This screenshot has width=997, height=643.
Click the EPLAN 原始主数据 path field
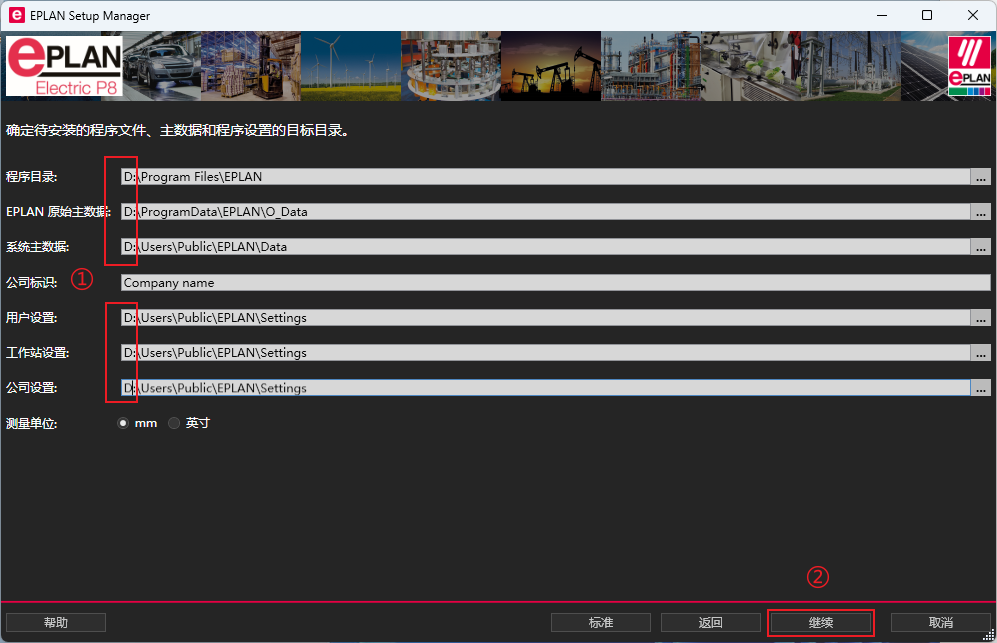click(546, 212)
